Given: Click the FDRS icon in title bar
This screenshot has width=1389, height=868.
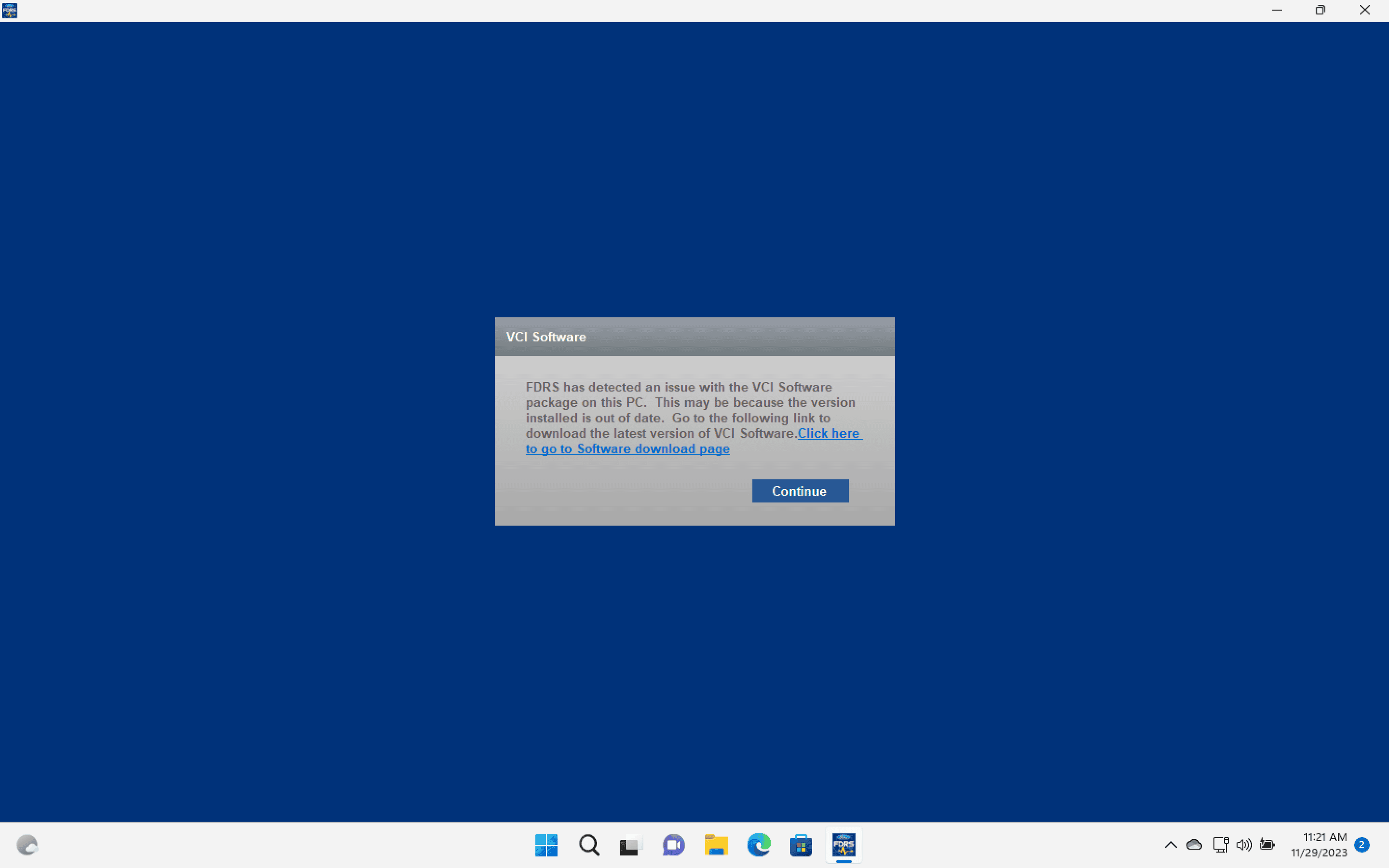Looking at the screenshot, I should pos(9,10).
